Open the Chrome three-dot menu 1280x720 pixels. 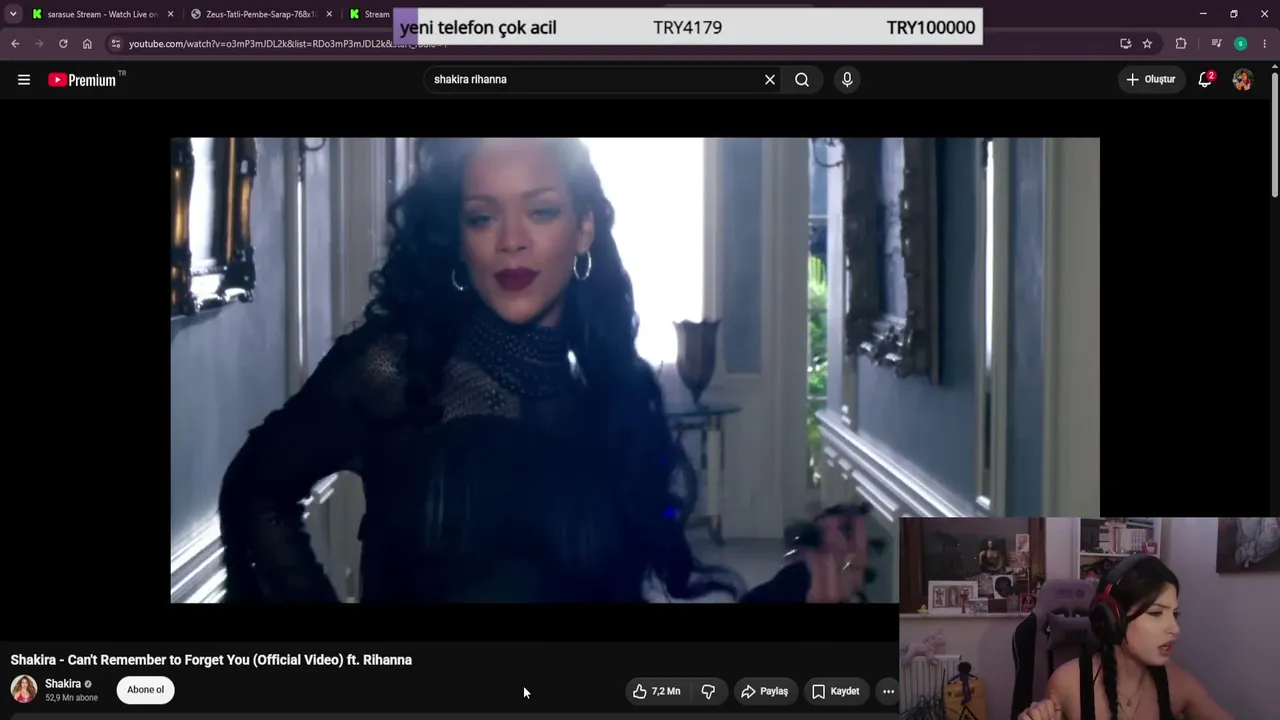click(1265, 44)
